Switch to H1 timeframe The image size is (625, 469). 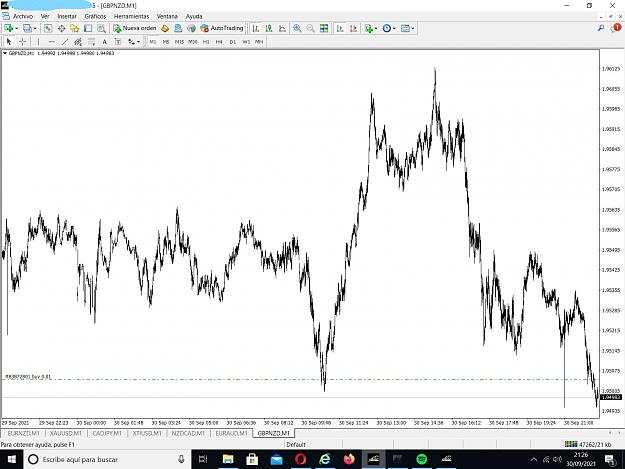(x=206, y=41)
